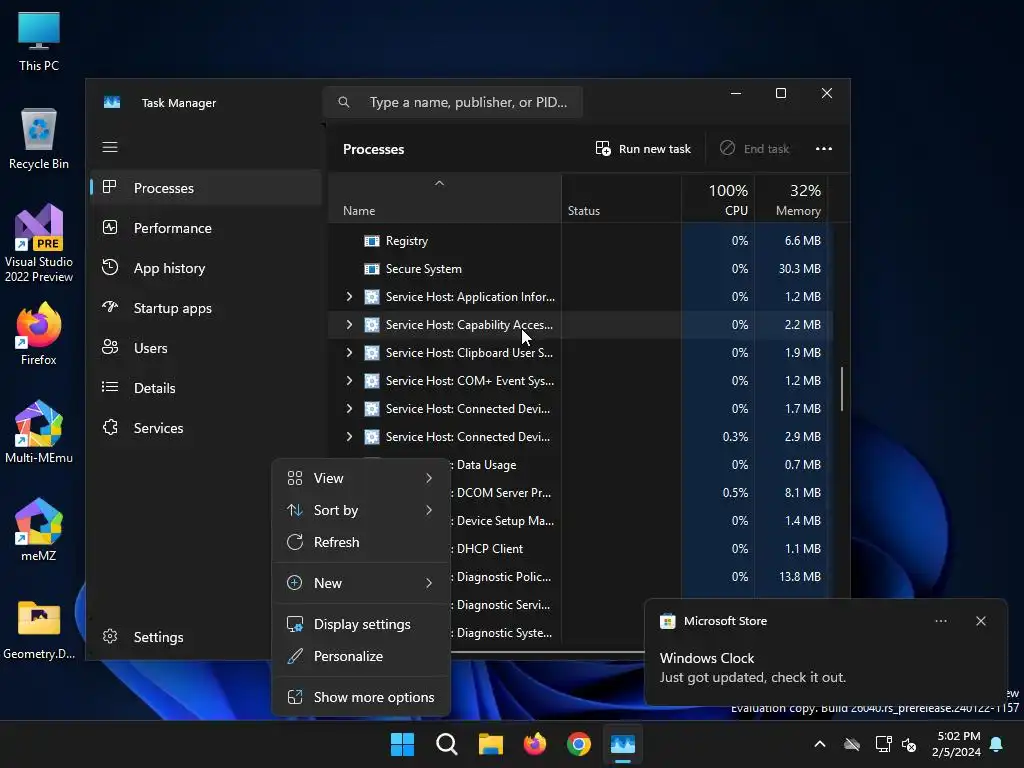1024x768 pixels.
Task: Click the Details list icon
Action: (110, 387)
